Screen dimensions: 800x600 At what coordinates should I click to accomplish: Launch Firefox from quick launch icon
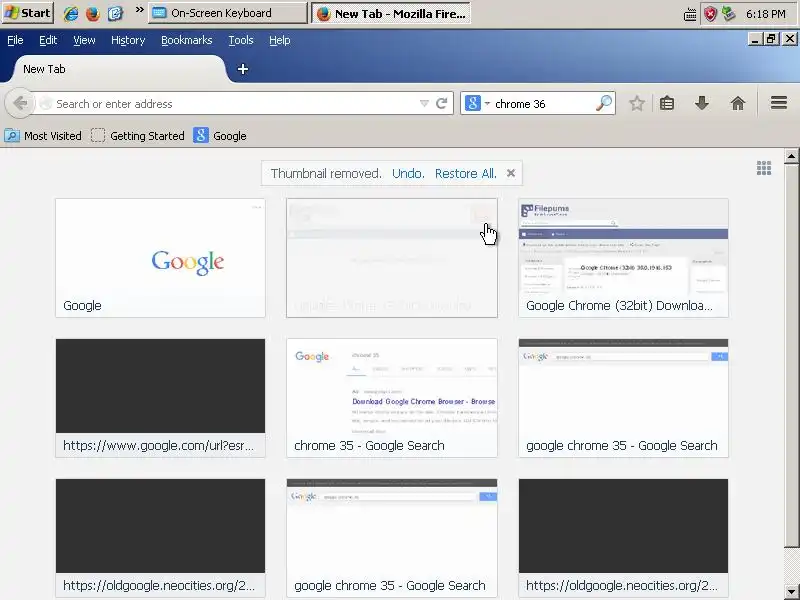[93, 13]
